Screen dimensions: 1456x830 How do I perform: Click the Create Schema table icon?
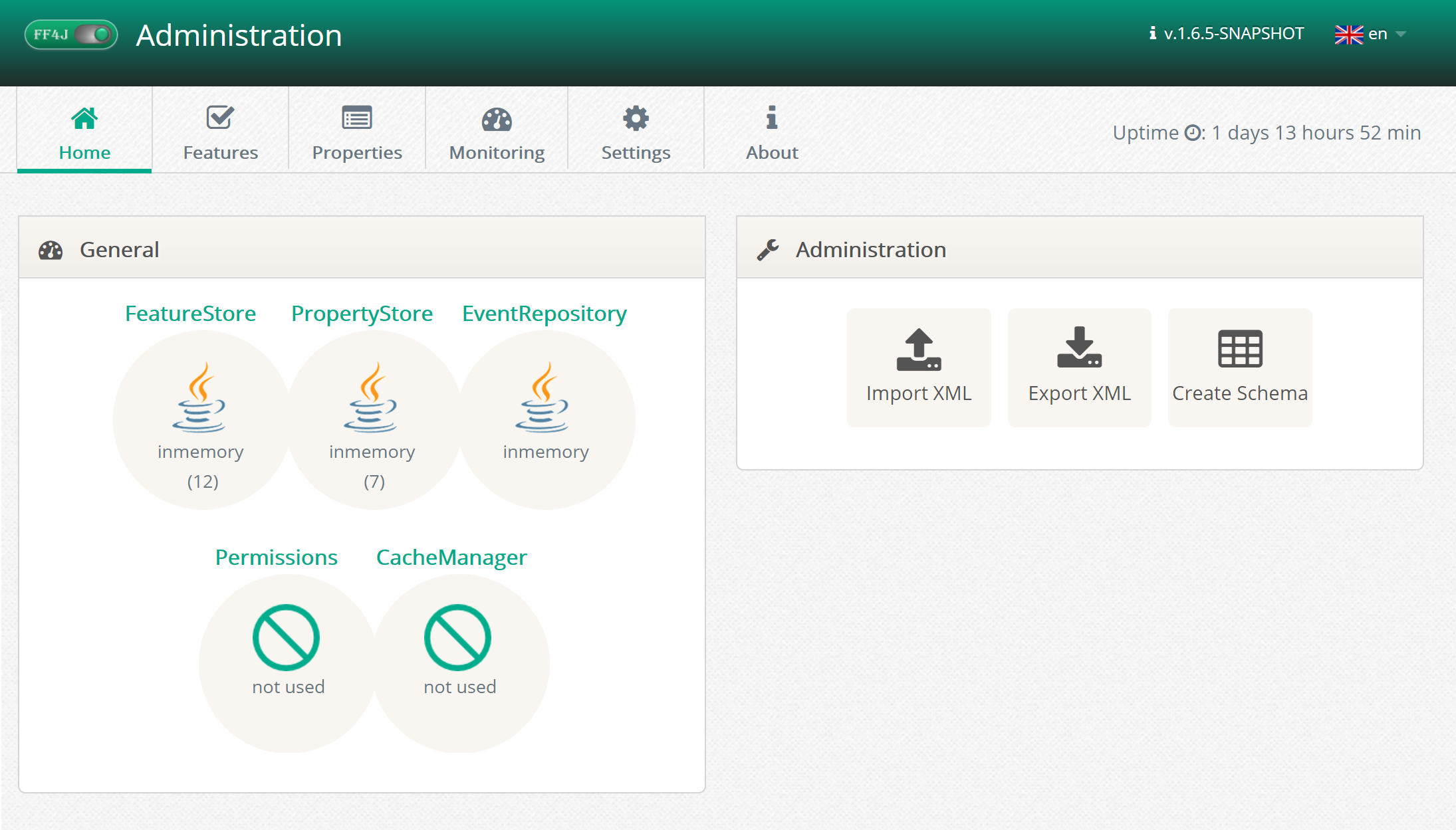(1240, 348)
